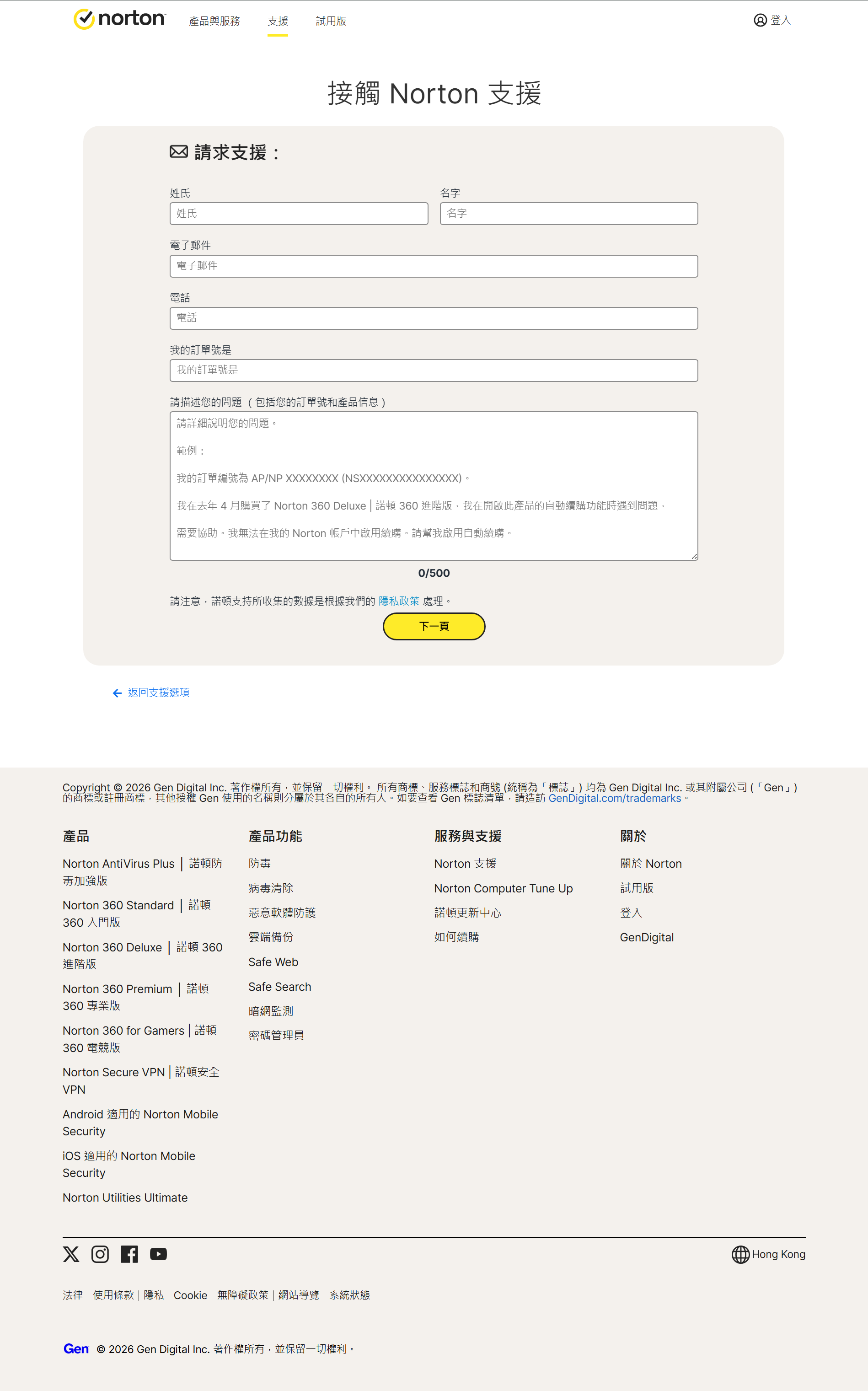Open the 密碼管理員 link
The height and width of the screenshot is (1391, 868).
(276, 1035)
